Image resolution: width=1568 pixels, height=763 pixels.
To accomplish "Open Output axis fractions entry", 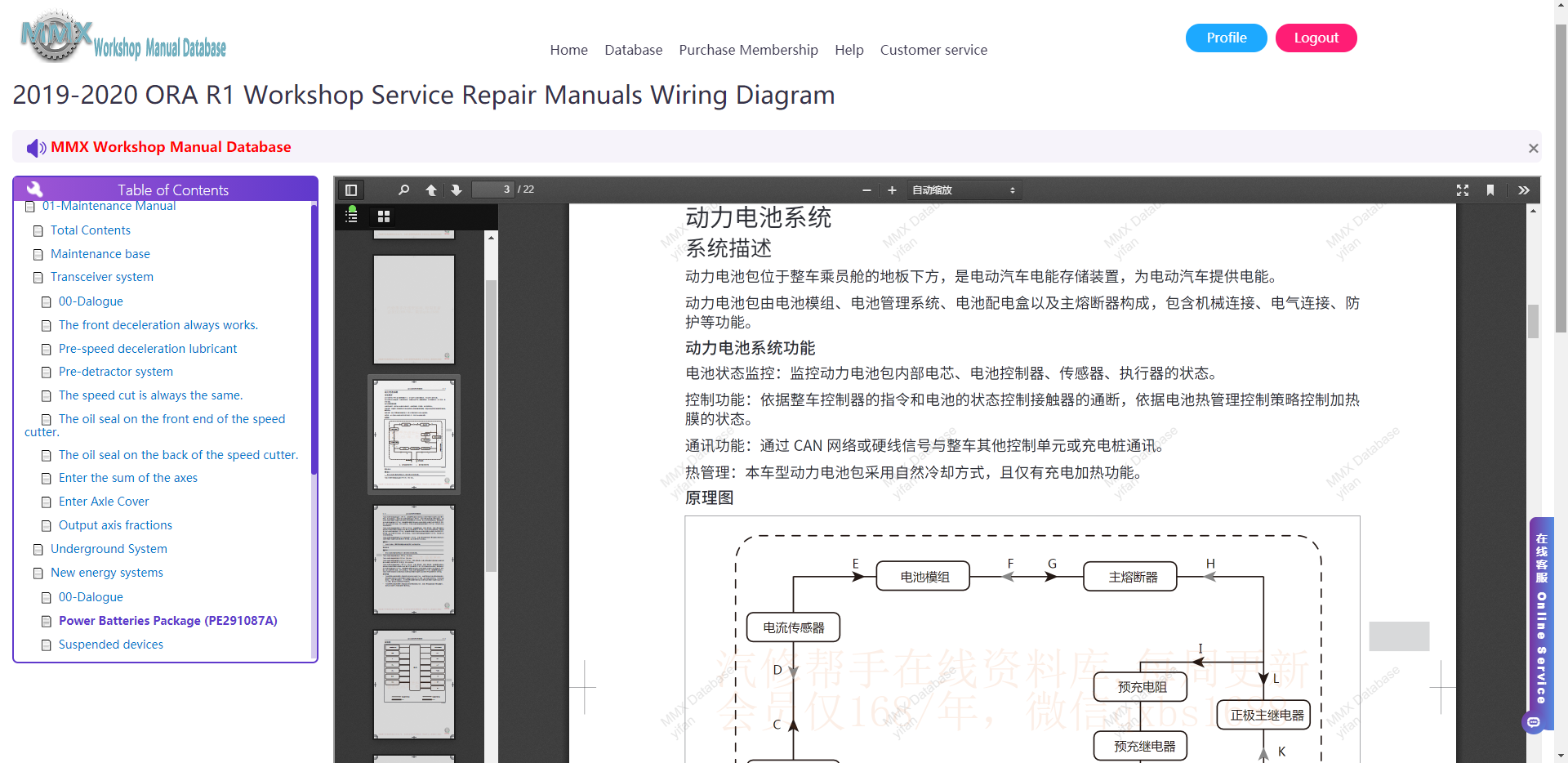I will [115, 525].
